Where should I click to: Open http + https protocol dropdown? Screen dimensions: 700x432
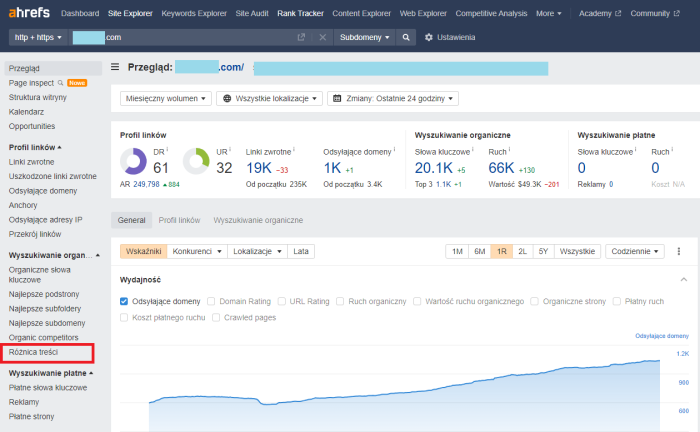tap(38, 37)
